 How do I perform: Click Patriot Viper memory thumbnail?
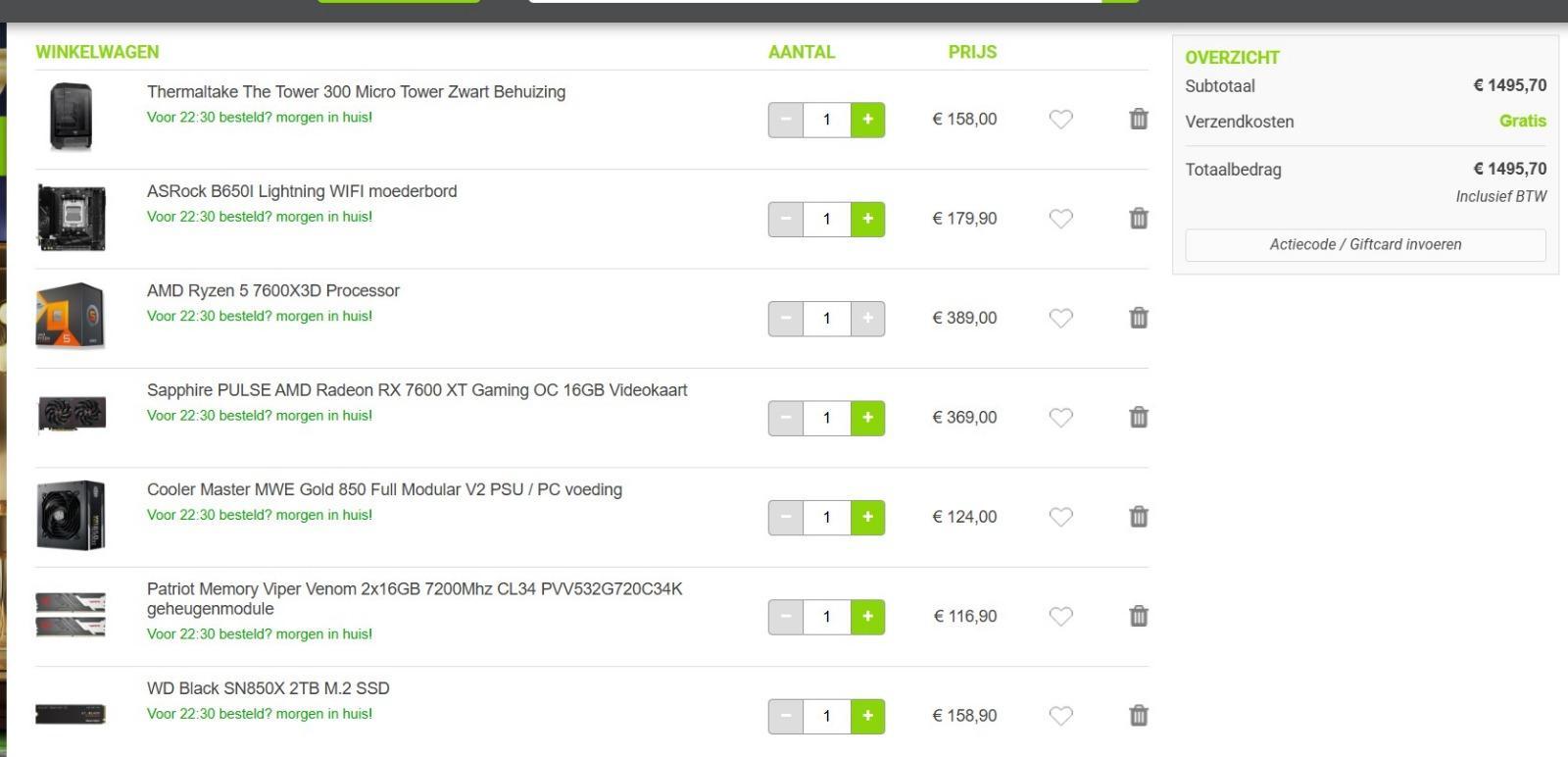pos(71,614)
